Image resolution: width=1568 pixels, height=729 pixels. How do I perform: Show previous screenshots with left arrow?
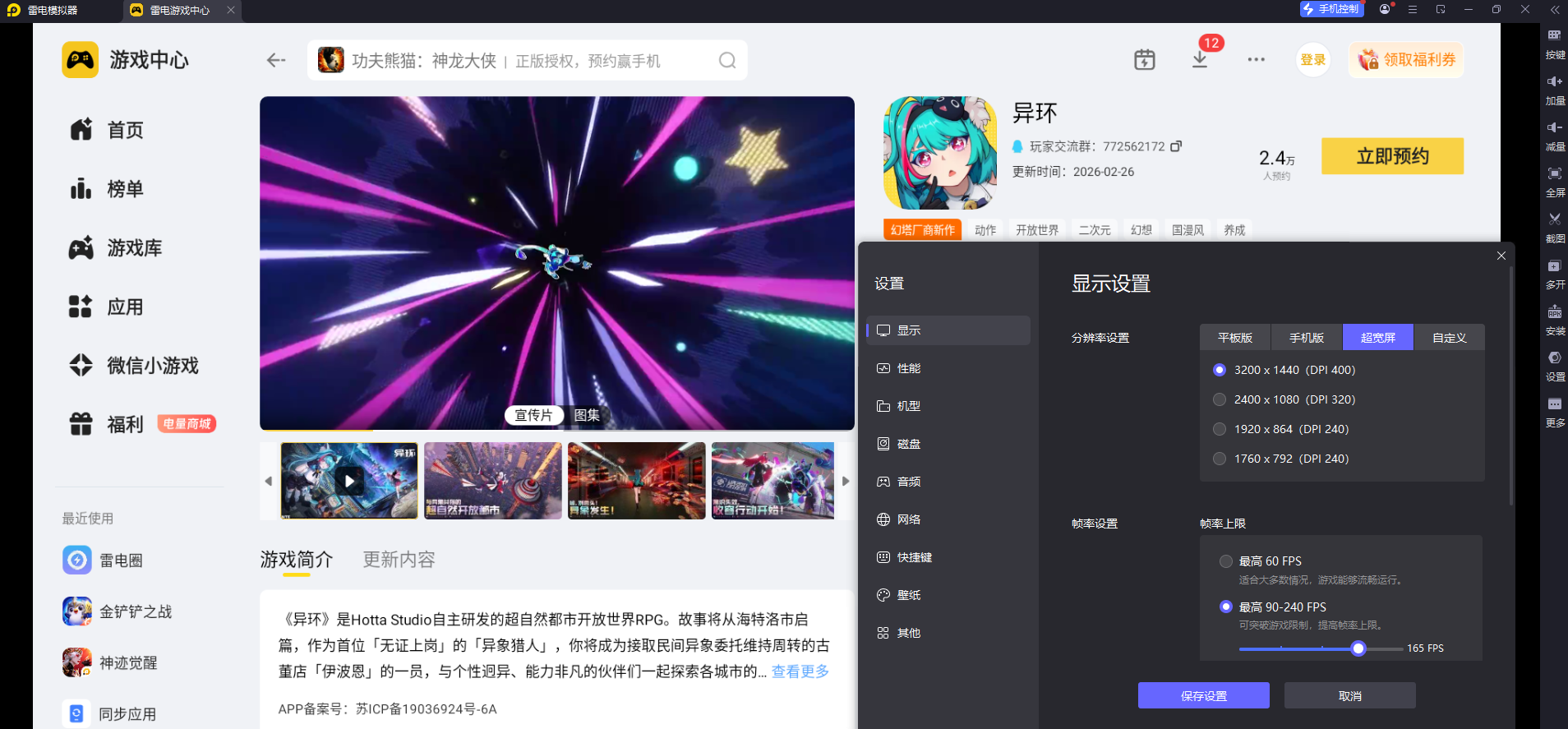[x=268, y=481]
